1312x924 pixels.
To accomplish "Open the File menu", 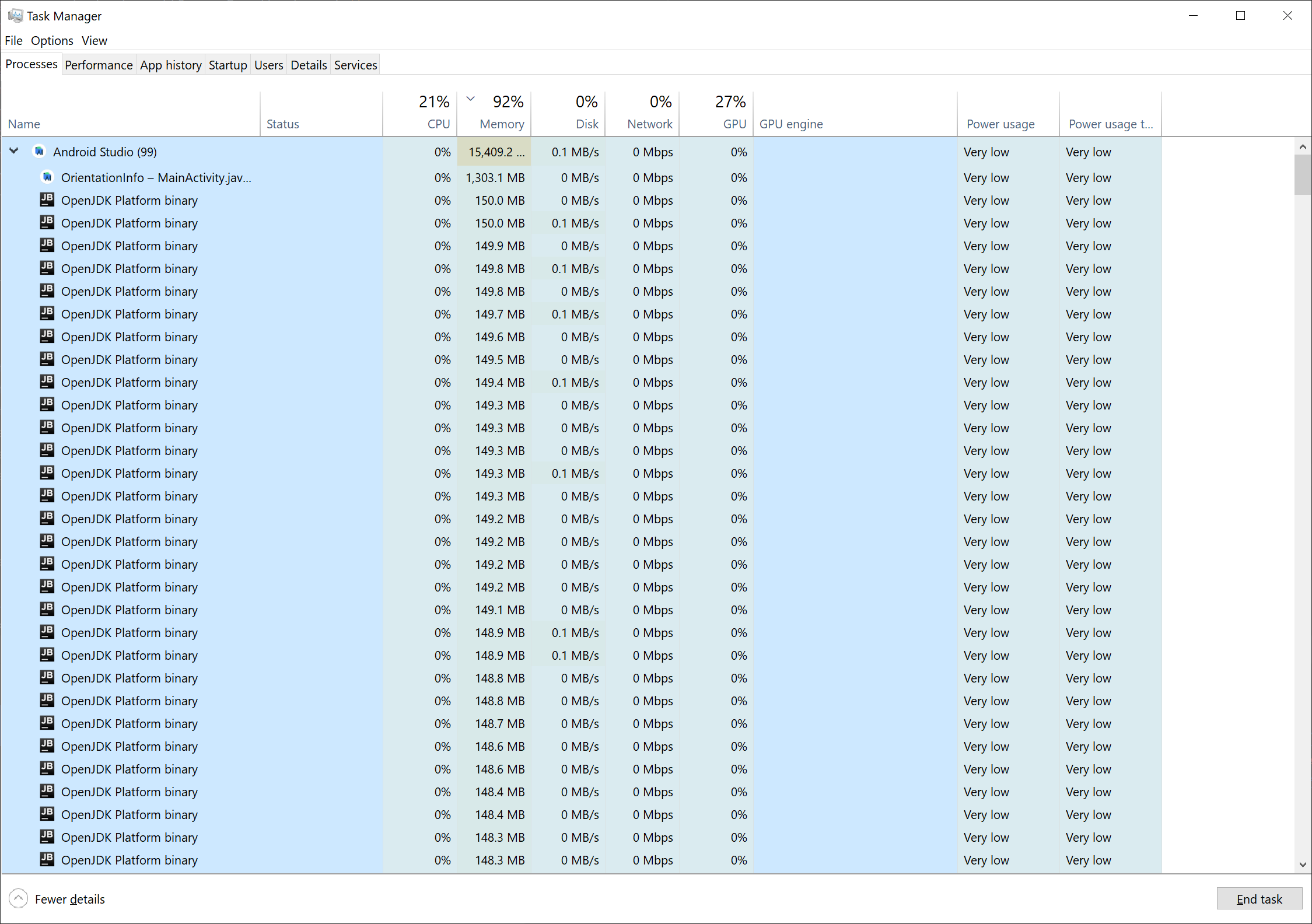I will 13,40.
